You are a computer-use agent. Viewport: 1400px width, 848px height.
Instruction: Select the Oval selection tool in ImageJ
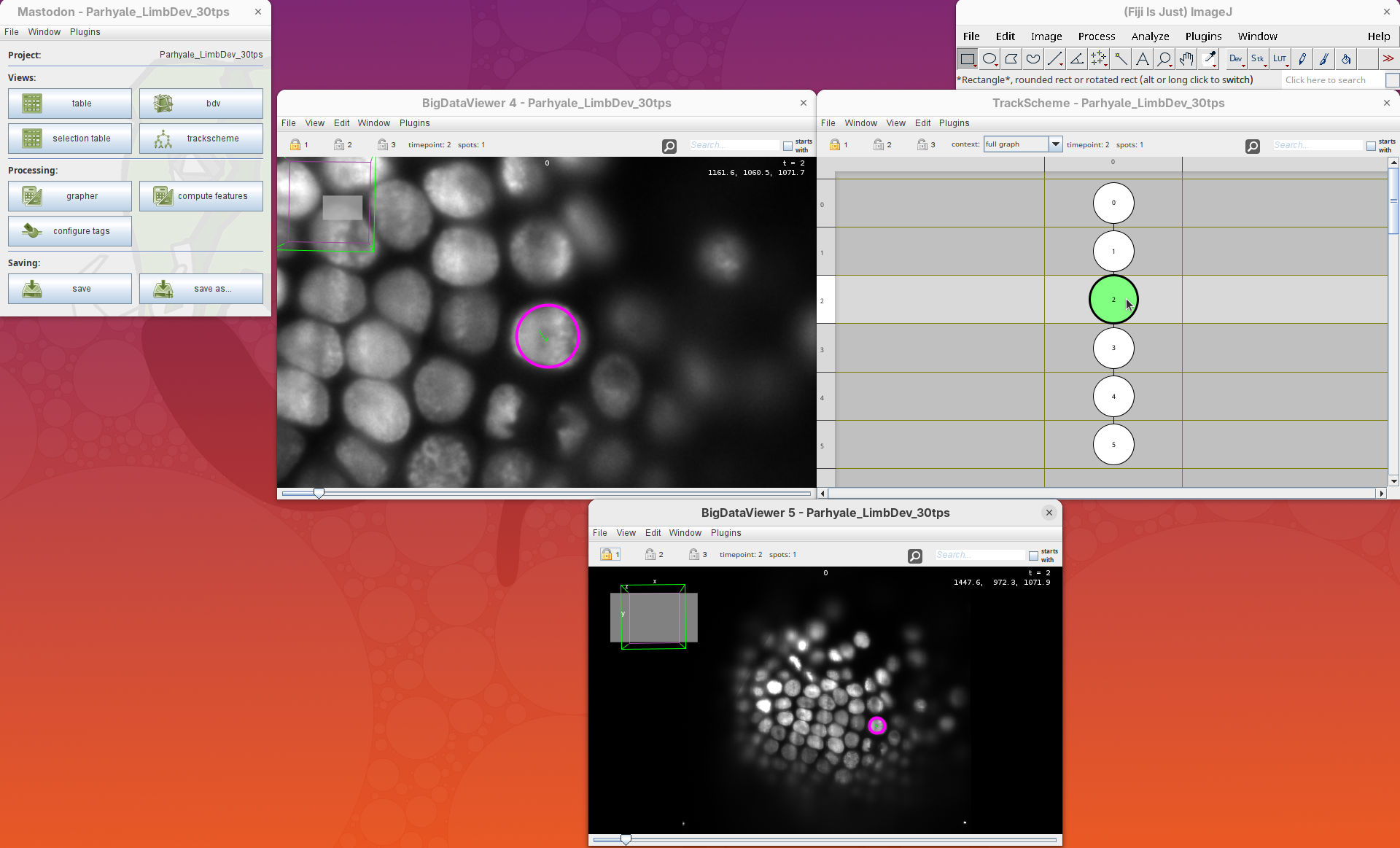click(989, 59)
